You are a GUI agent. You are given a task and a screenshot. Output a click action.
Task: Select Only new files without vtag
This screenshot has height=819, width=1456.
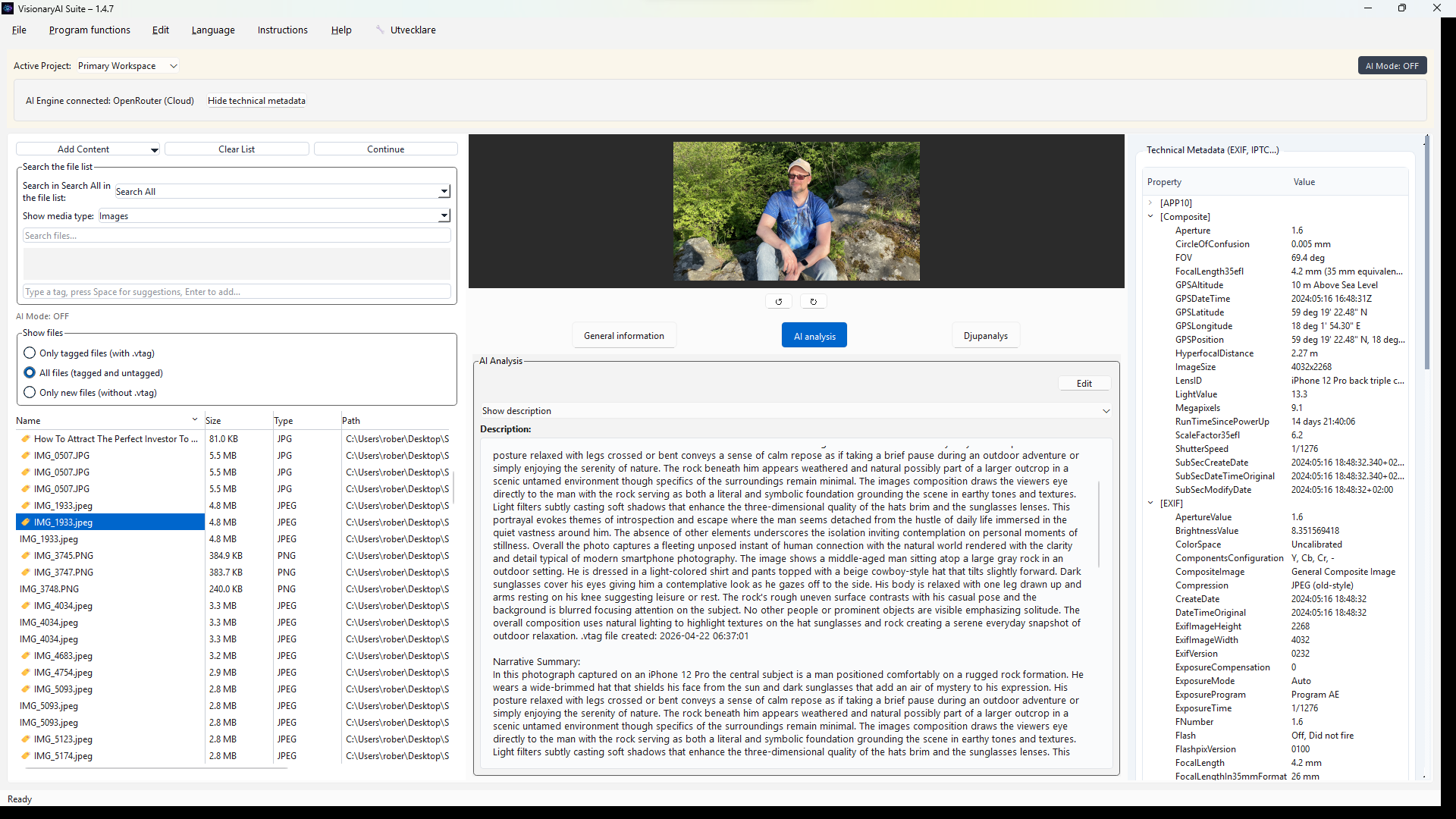[30, 393]
